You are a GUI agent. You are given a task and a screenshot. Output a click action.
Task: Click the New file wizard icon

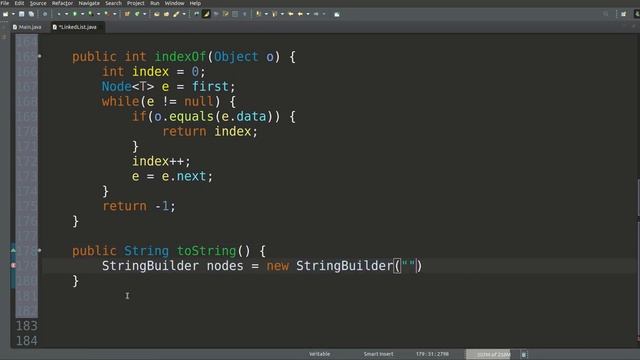(5, 14)
